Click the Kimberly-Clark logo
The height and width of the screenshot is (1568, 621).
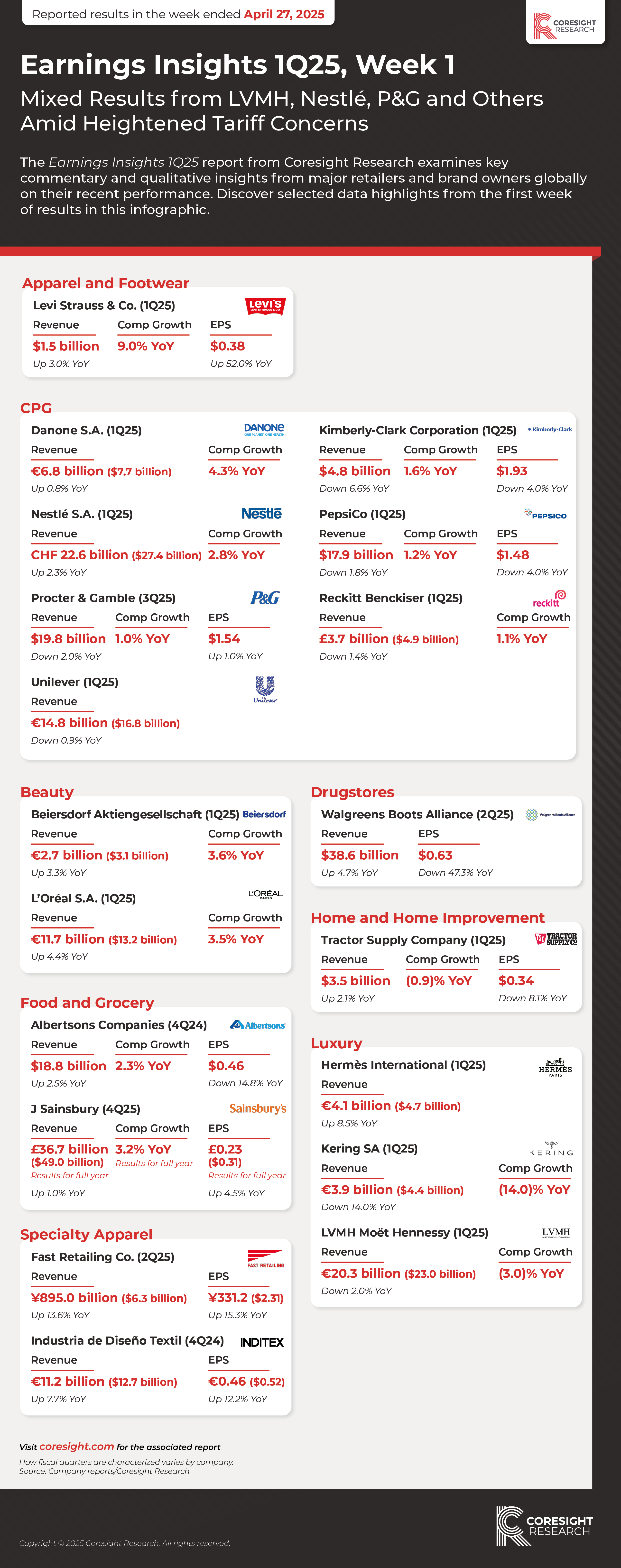[x=550, y=430]
